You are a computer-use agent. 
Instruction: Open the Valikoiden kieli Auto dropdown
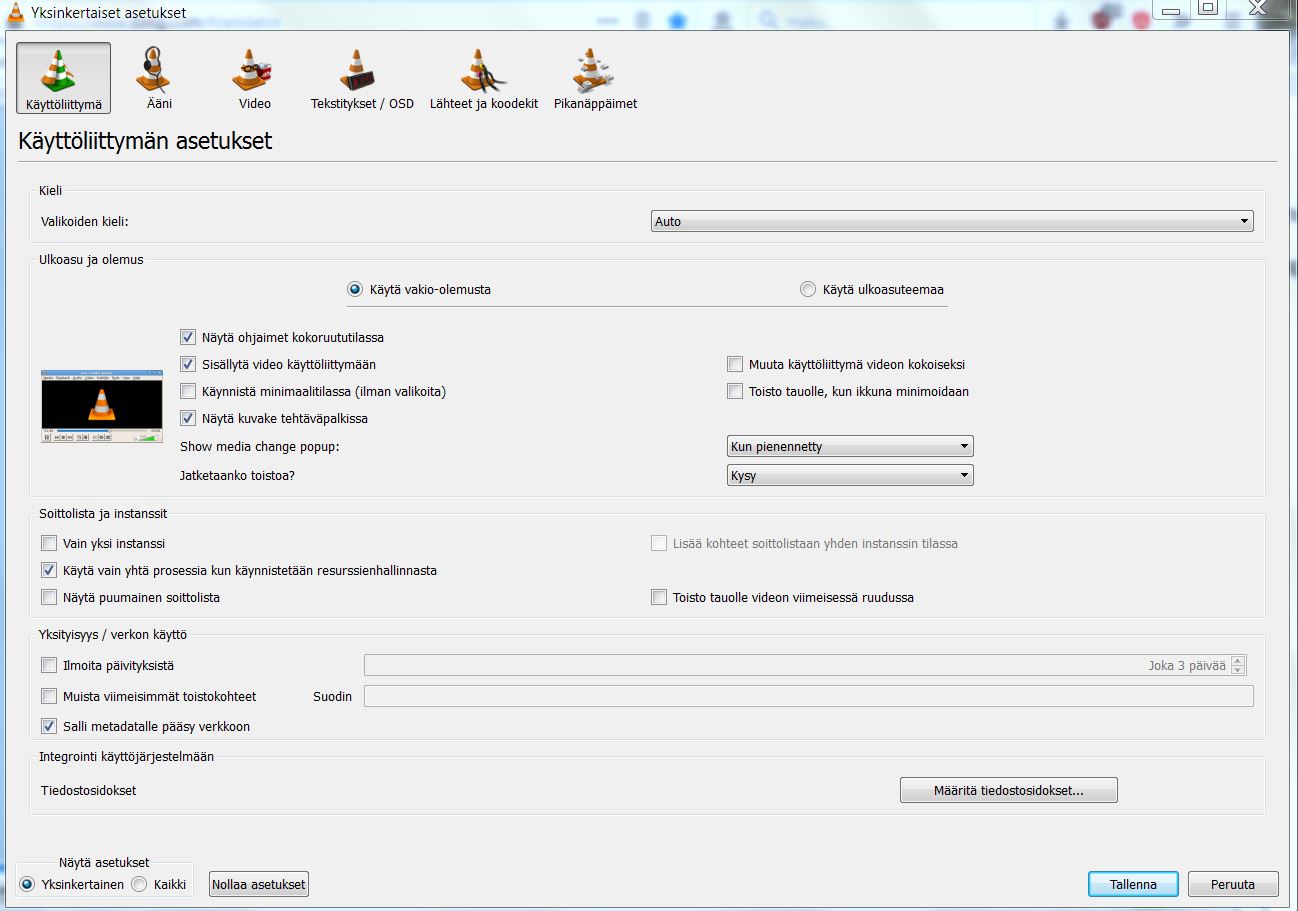click(x=952, y=222)
